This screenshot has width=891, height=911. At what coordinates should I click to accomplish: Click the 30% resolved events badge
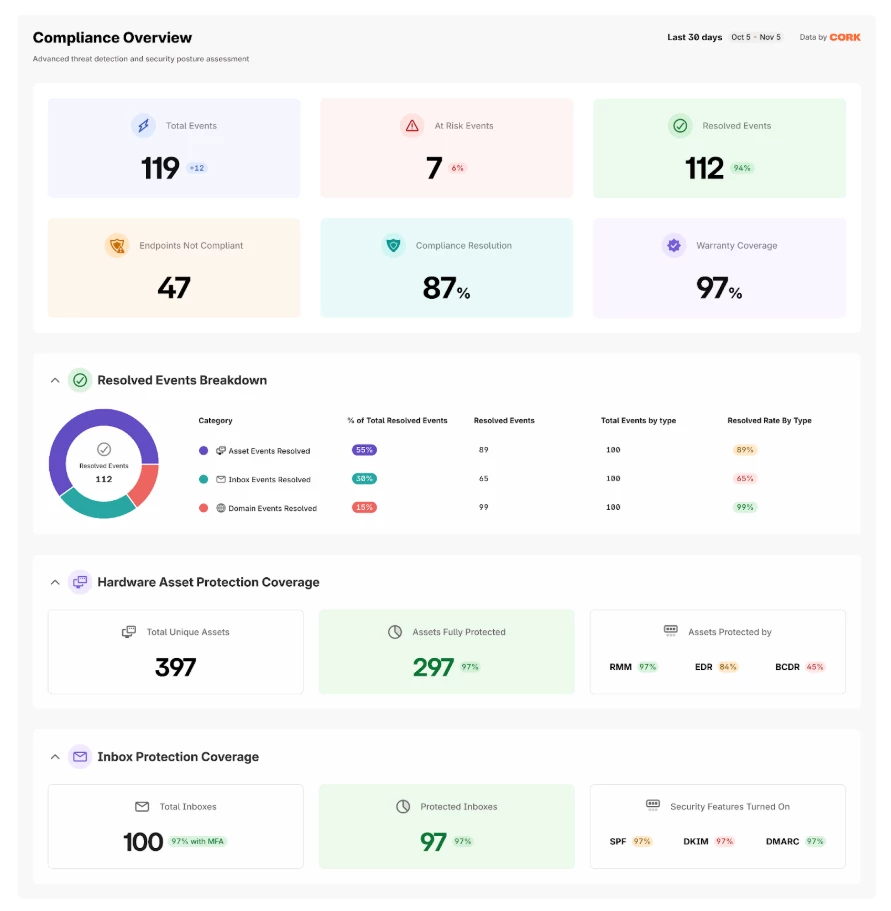(x=364, y=479)
